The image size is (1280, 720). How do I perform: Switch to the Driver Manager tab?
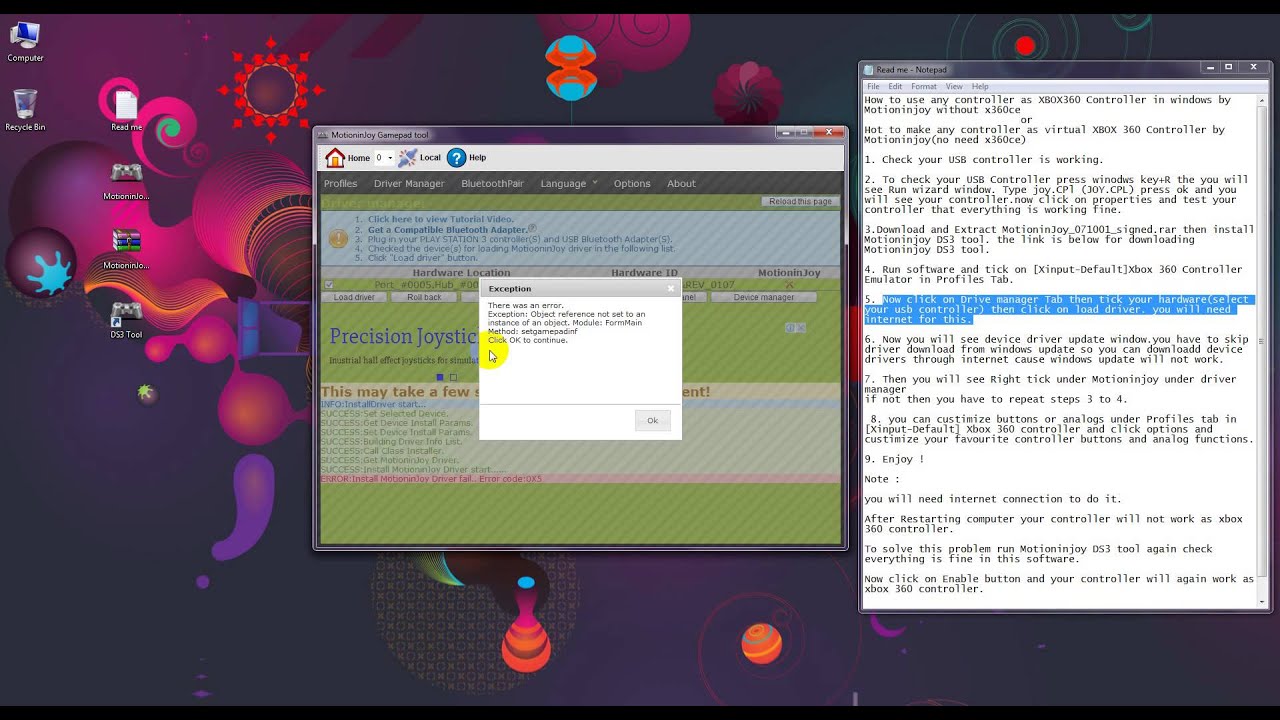pyautogui.click(x=409, y=184)
